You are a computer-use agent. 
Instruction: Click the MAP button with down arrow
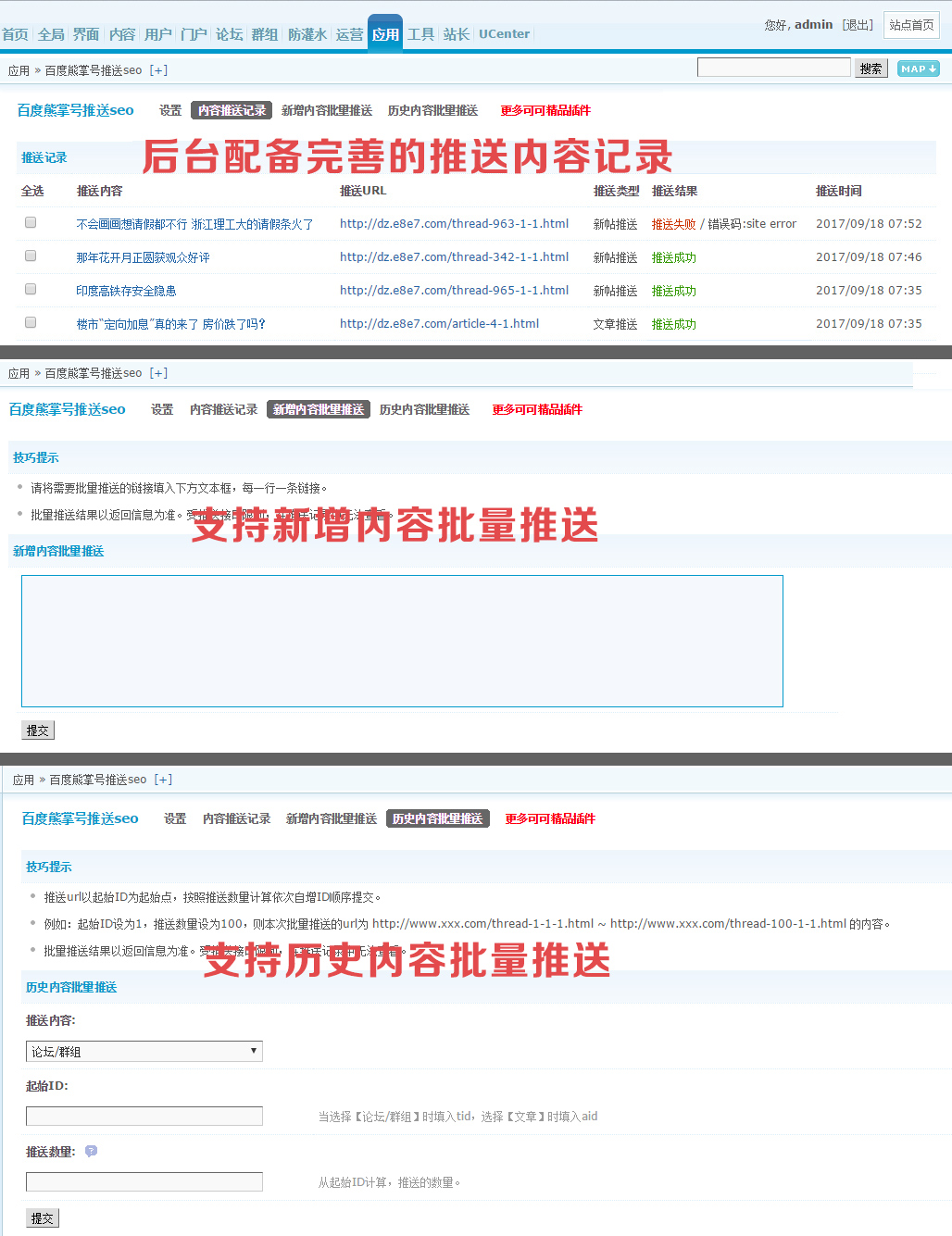coord(918,69)
